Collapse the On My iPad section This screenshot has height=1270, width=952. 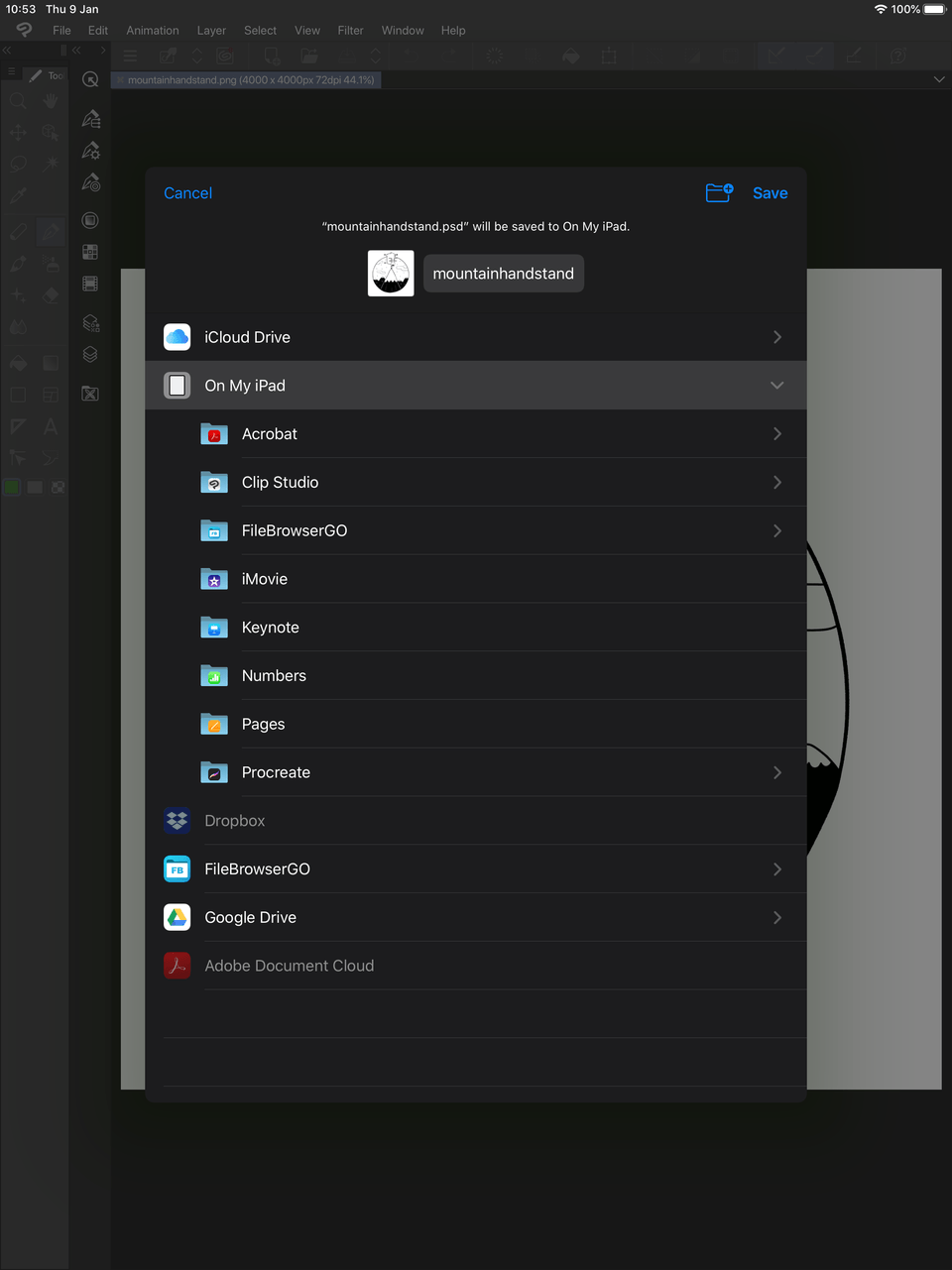tap(776, 386)
